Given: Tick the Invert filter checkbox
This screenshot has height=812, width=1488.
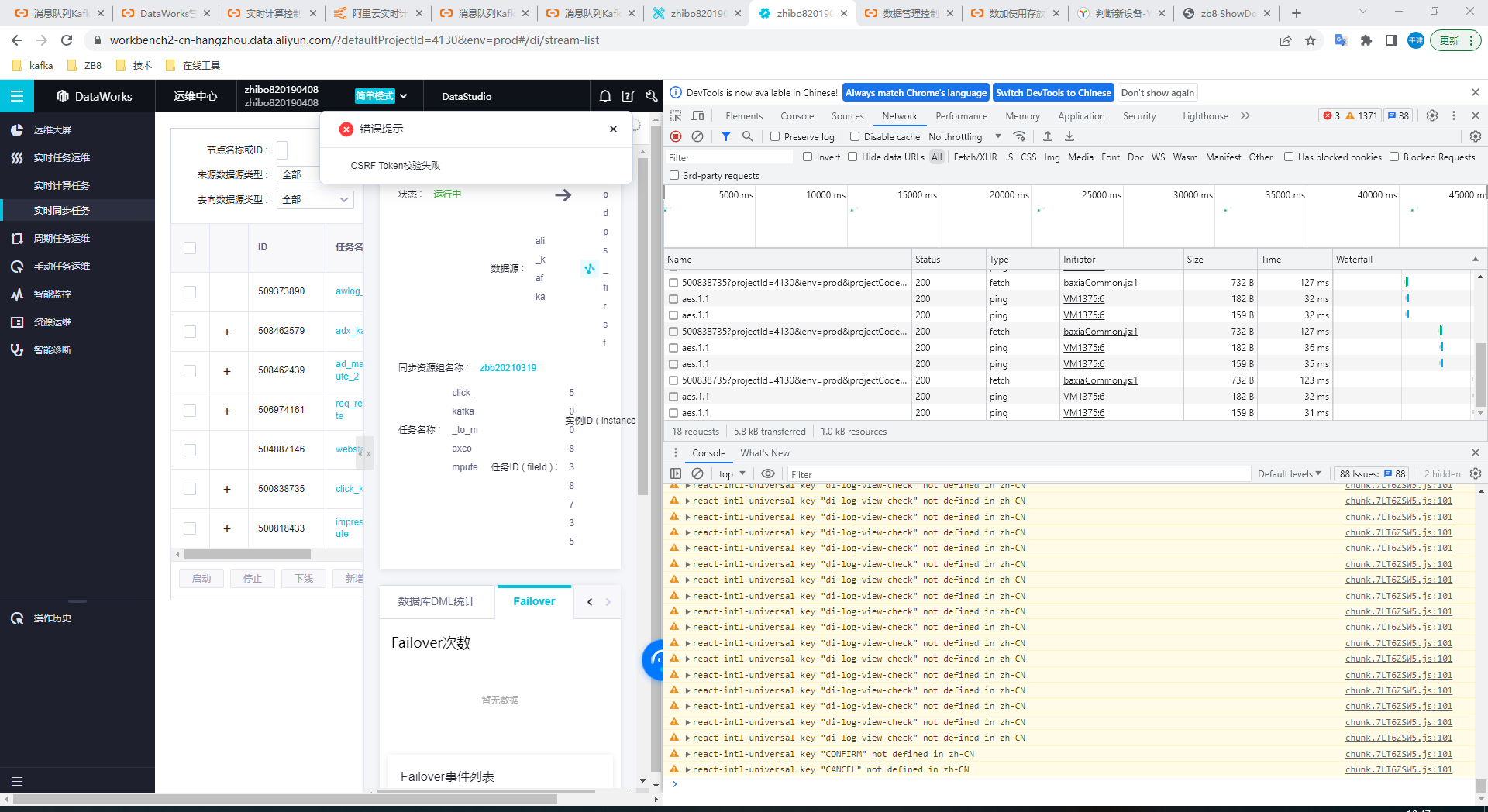Looking at the screenshot, I should pyautogui.click(x=808, y=157).
